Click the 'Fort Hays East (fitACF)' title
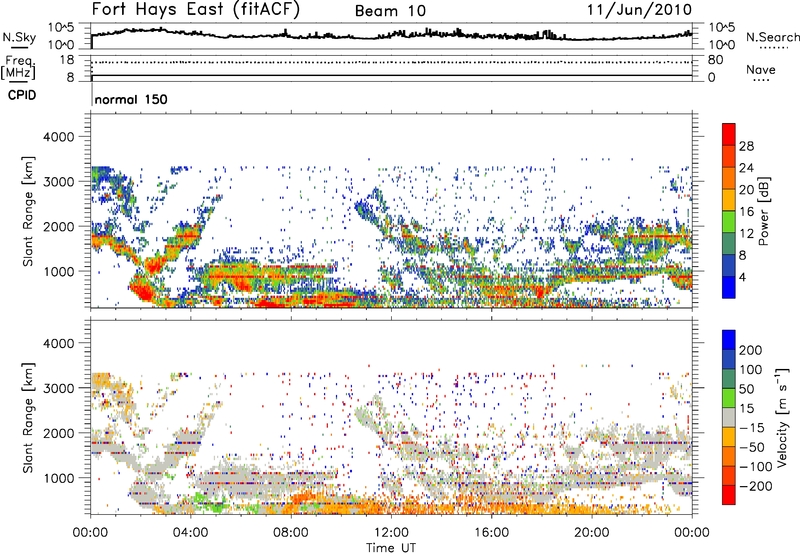Image resolution: width=800 pixels, height=554 pixels. pos(196,10)
